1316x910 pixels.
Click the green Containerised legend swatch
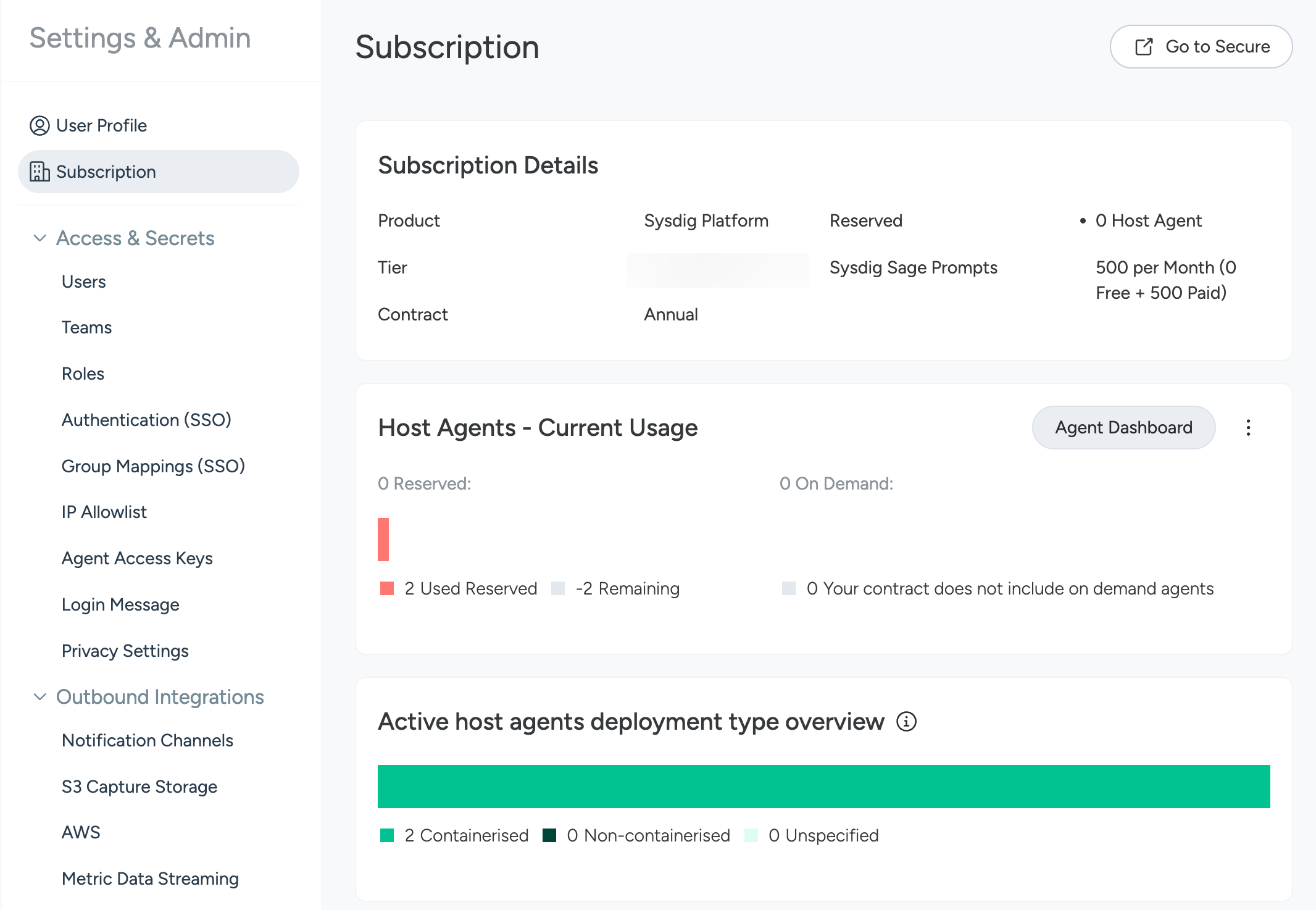pyautogui.click(x=387, y=835)
